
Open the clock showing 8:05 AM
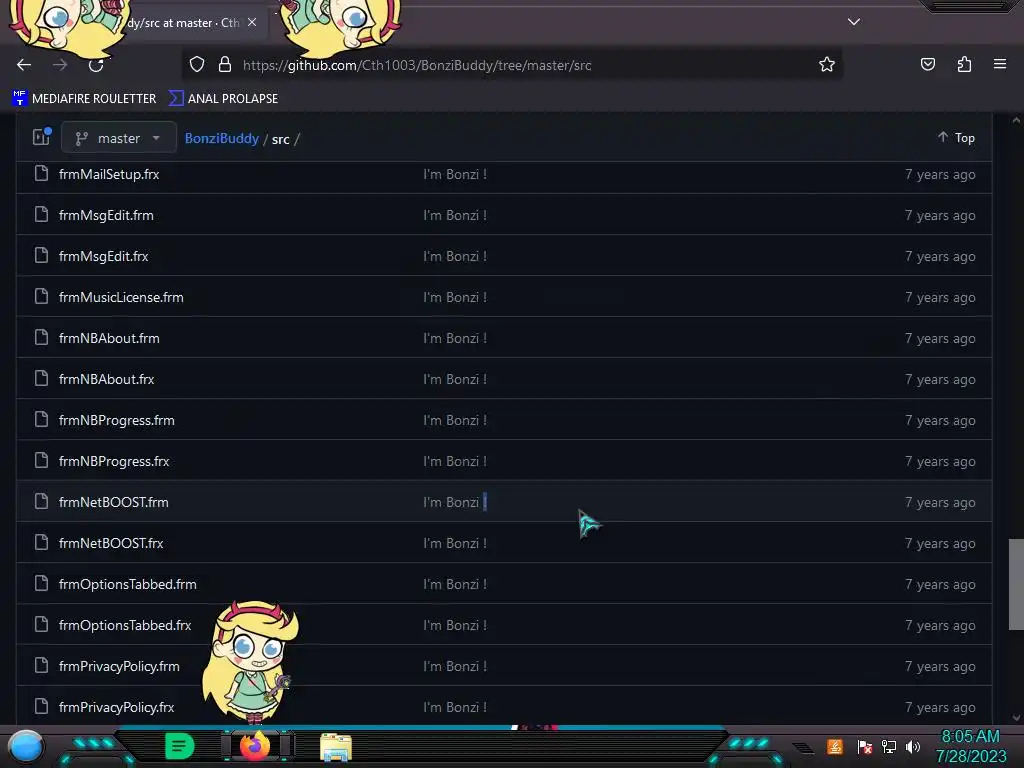pos(970,746)
